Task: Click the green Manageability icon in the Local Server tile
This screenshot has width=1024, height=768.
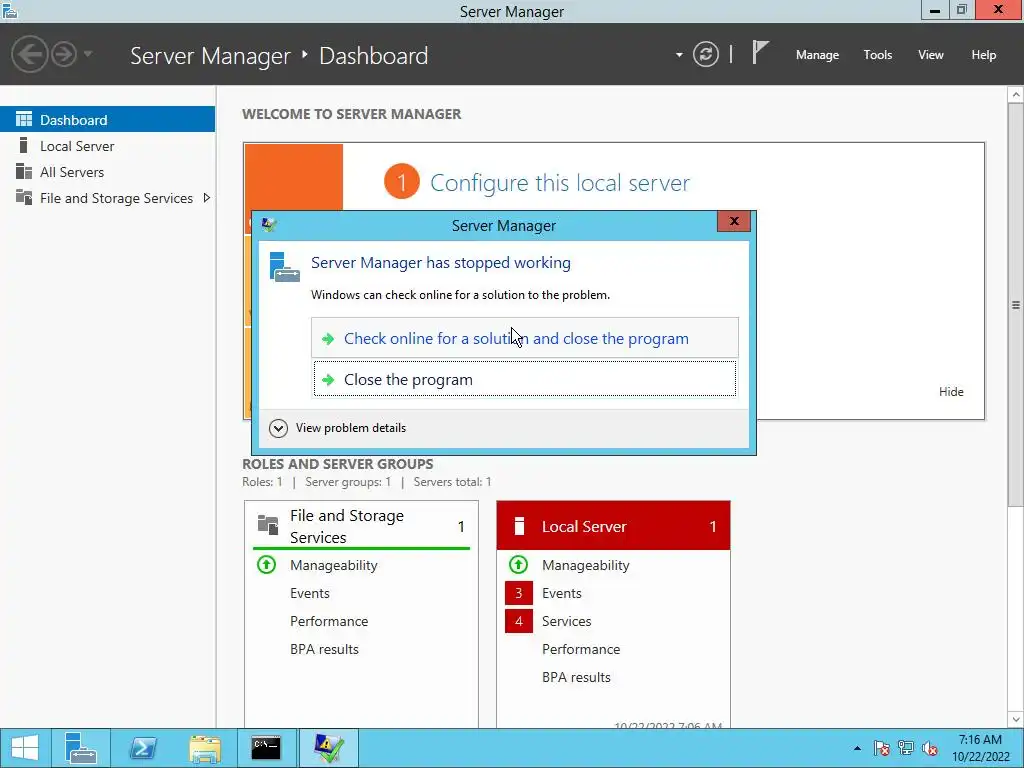Action: point(519,564)
